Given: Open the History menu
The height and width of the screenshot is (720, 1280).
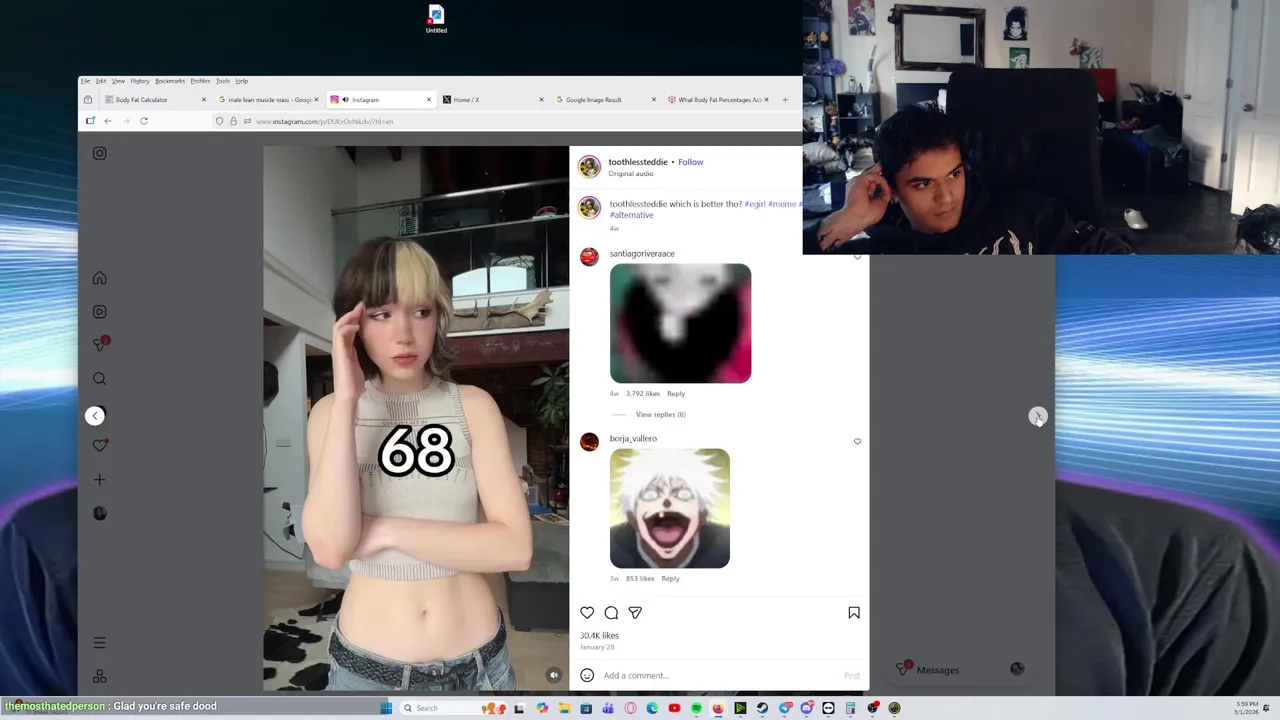Looking at the screenshot, I should click(140, 81).
